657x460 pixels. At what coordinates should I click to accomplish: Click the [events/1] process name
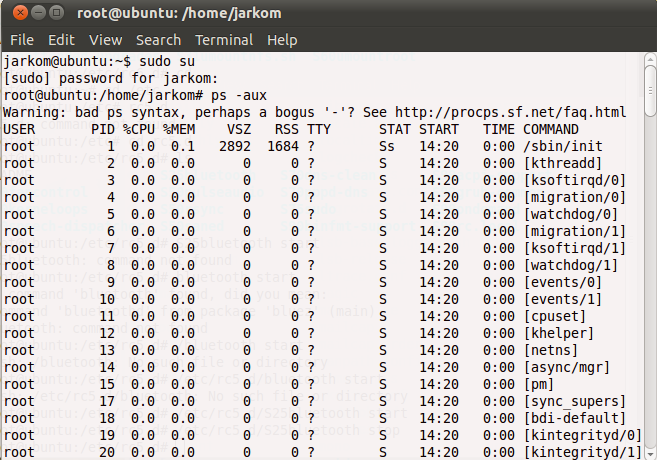(x=563, y=300)
